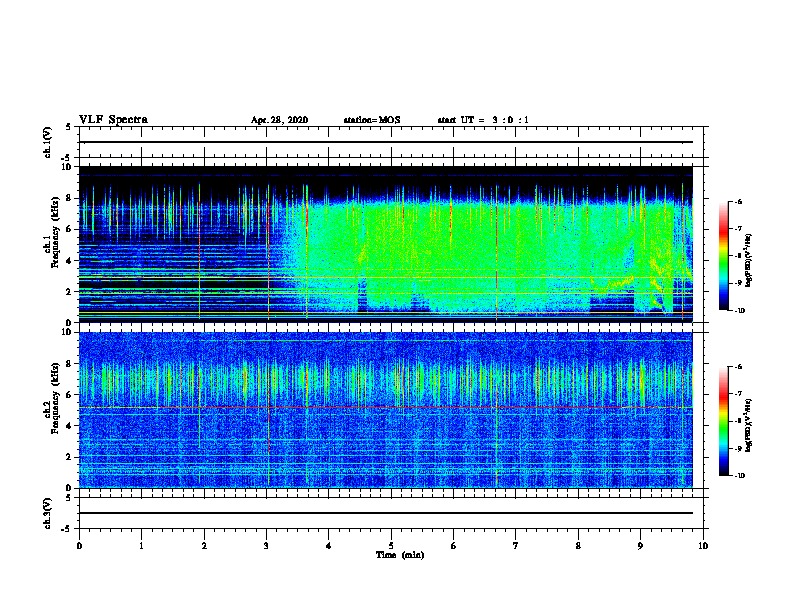The width and height of the screenshot is (792, 612).
Task: Click the "-7" tick on upper colorbar
Action: [738, 229]
